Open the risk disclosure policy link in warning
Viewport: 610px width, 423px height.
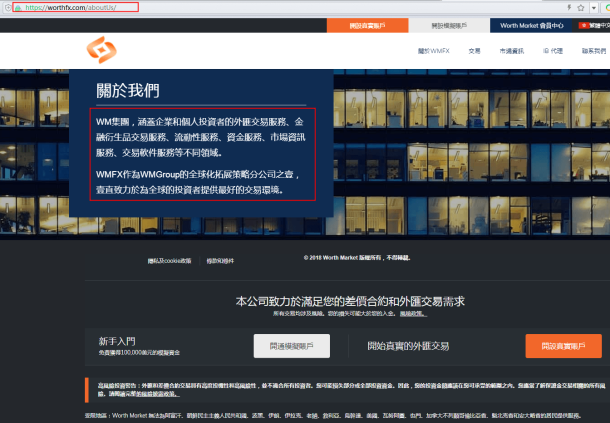click(x=158, y=394)
